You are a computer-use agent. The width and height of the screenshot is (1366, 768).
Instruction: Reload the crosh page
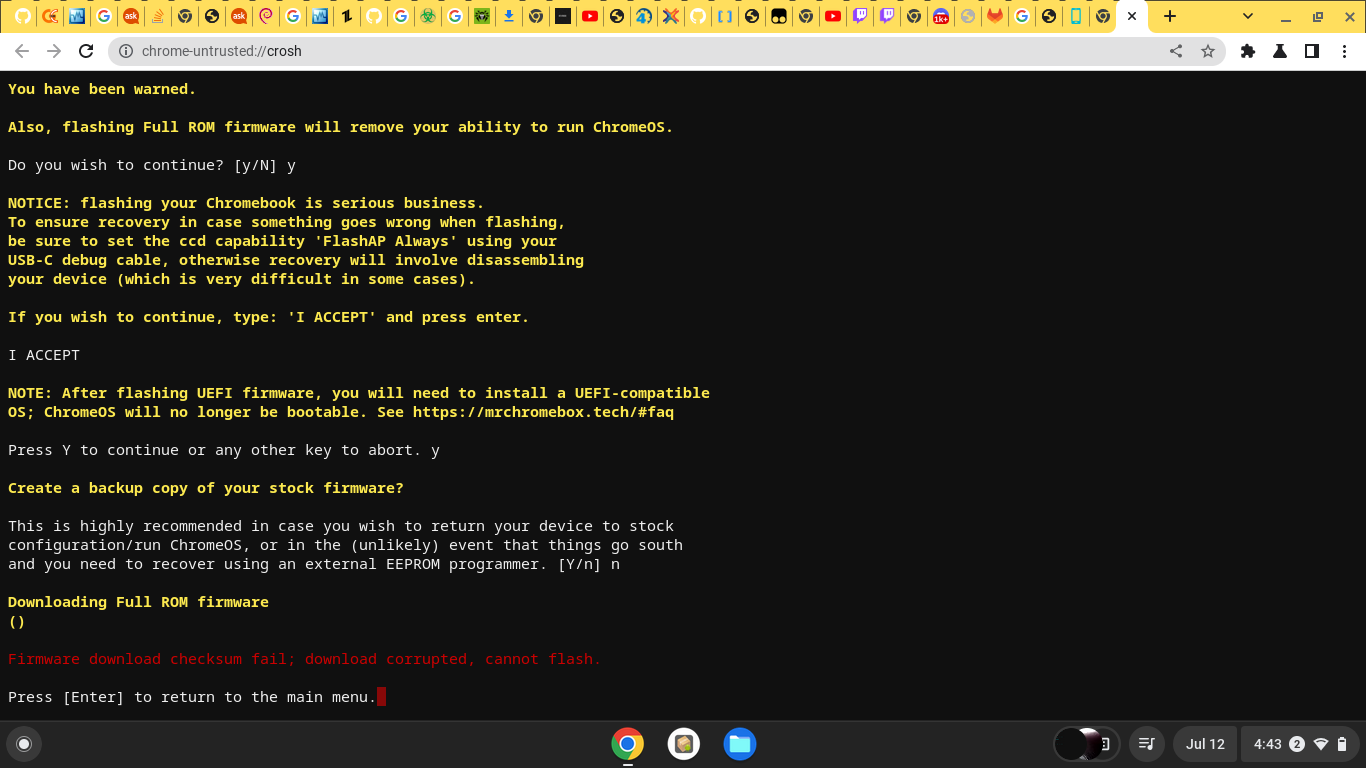point(85,50)
